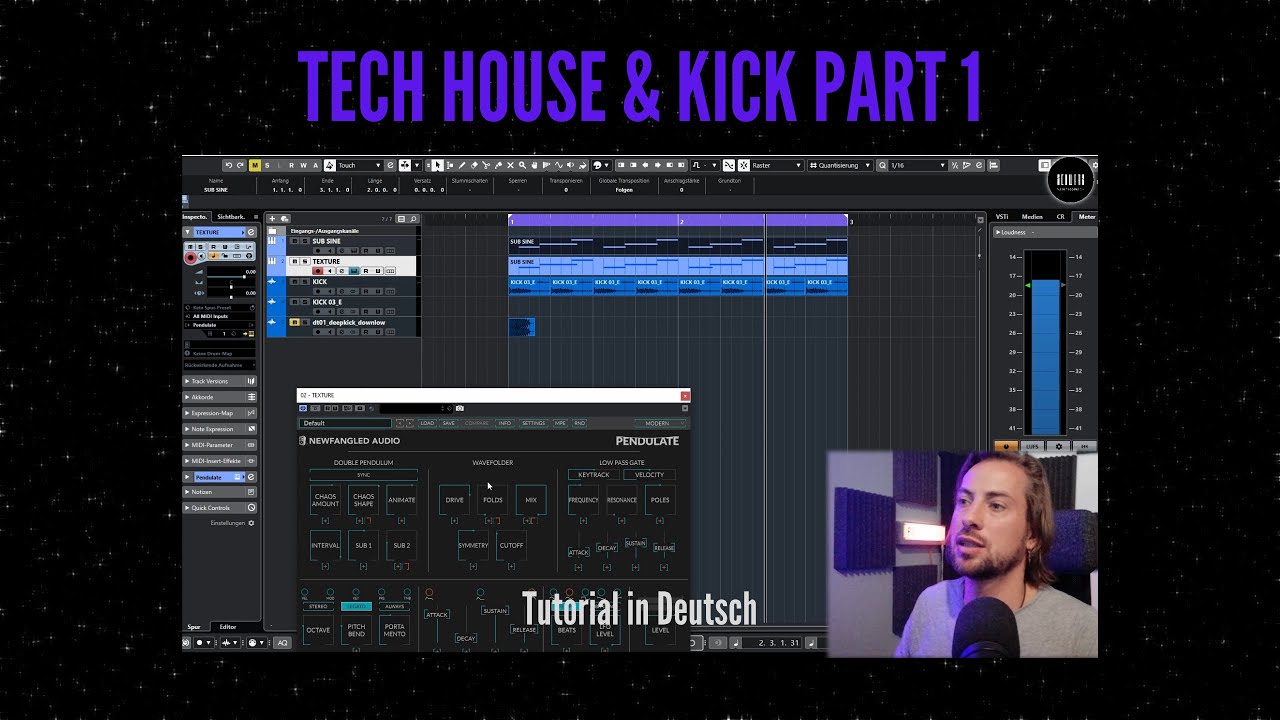Image resolution: width=1280 pixels, height=720 pixels.
Task: Click the LOAD button in Pendulate
Action: 427,423
